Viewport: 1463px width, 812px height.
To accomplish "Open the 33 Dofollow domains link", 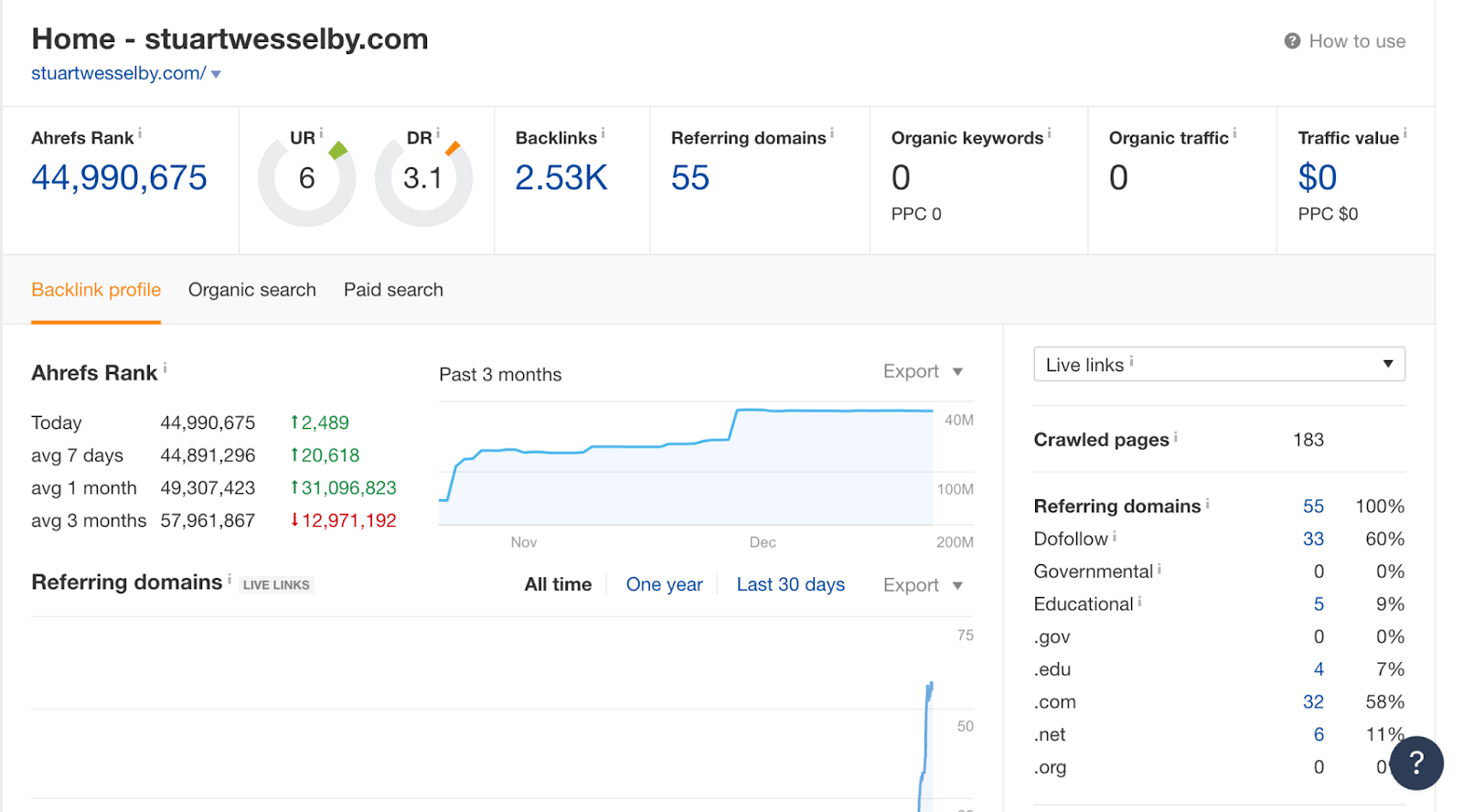I will tap(1313, 540).
